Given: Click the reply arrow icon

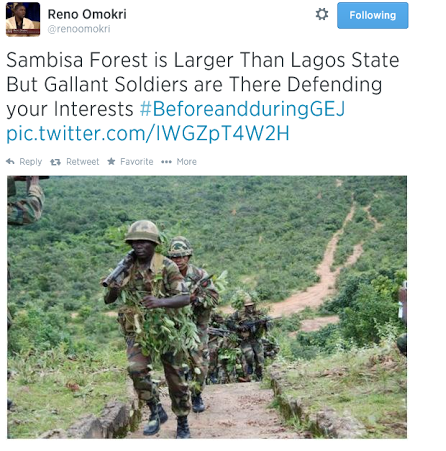Looking at the screenshot, I should pos(10,162).
